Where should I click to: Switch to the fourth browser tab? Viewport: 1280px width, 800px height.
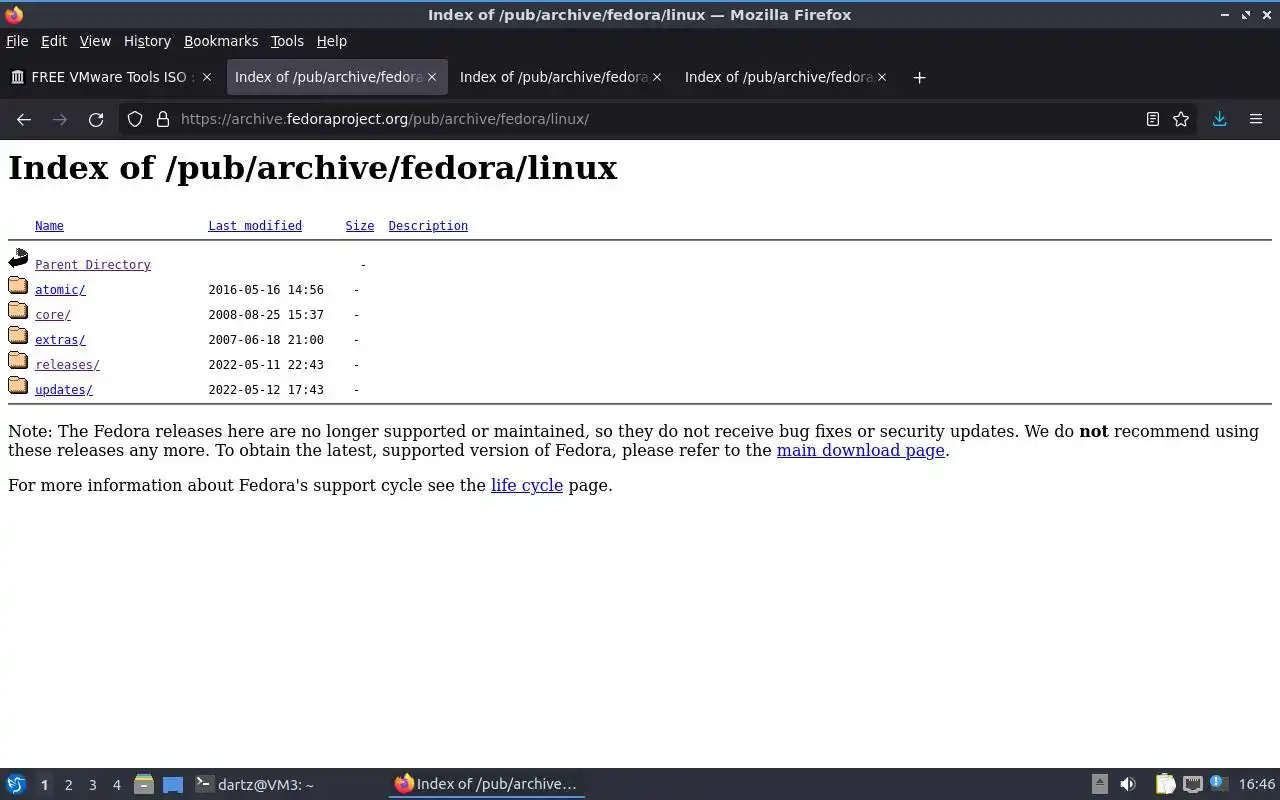[785, 77]
